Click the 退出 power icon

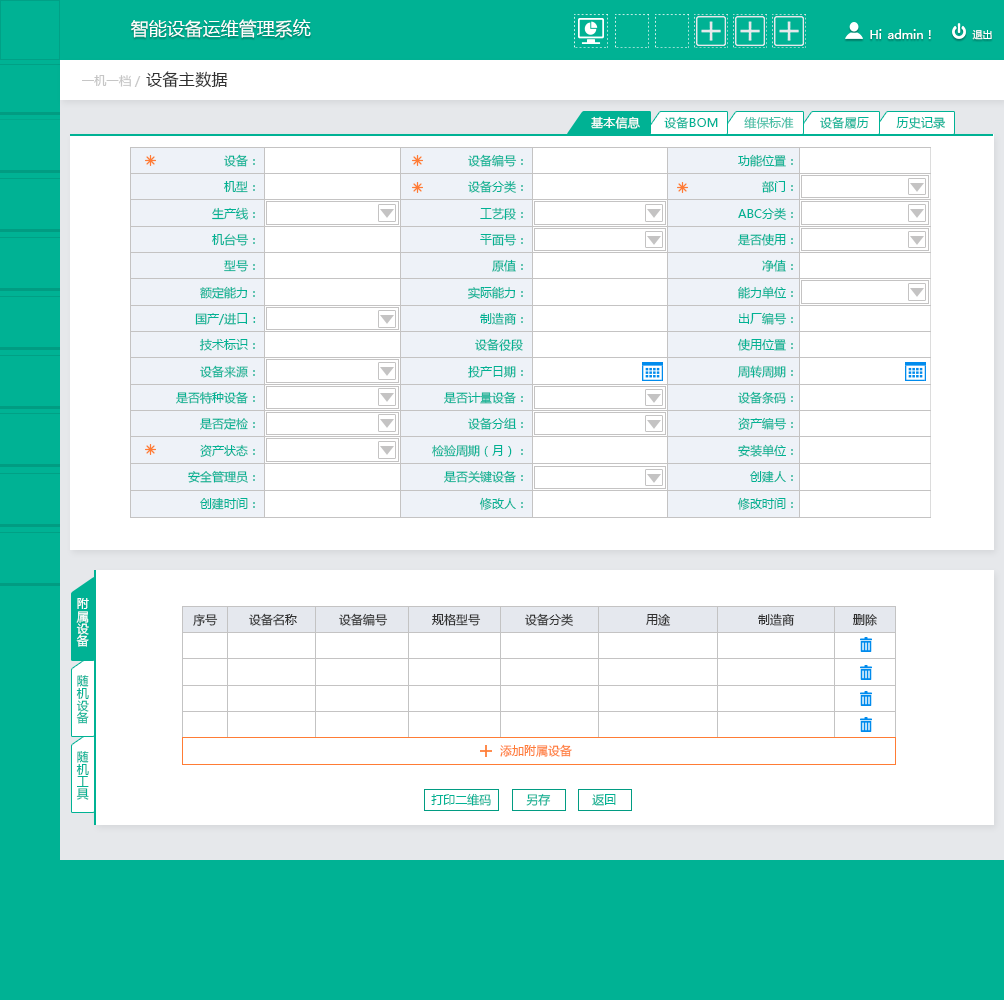[x=958, y=31]
